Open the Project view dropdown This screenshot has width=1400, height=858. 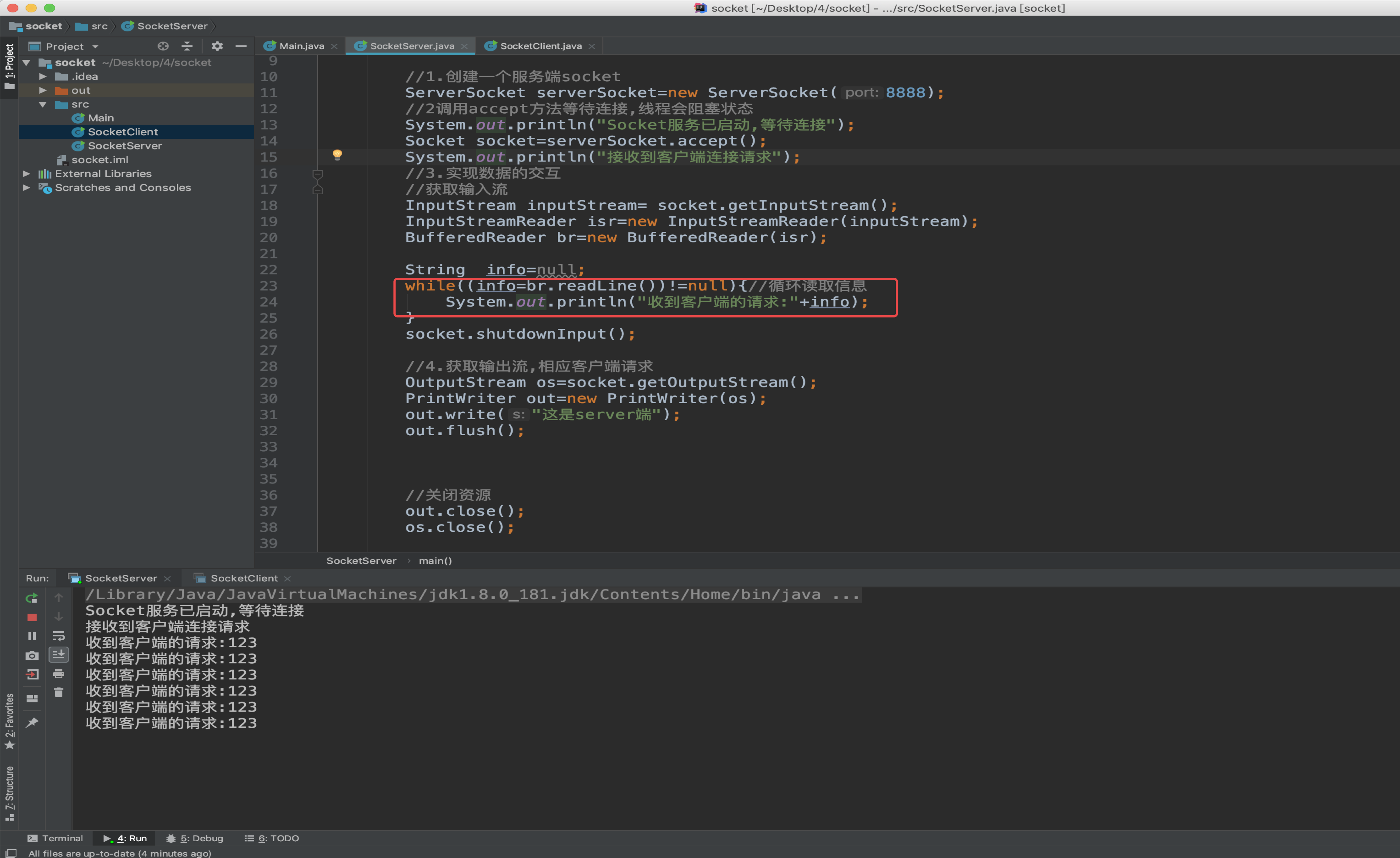tap(96, 47)
